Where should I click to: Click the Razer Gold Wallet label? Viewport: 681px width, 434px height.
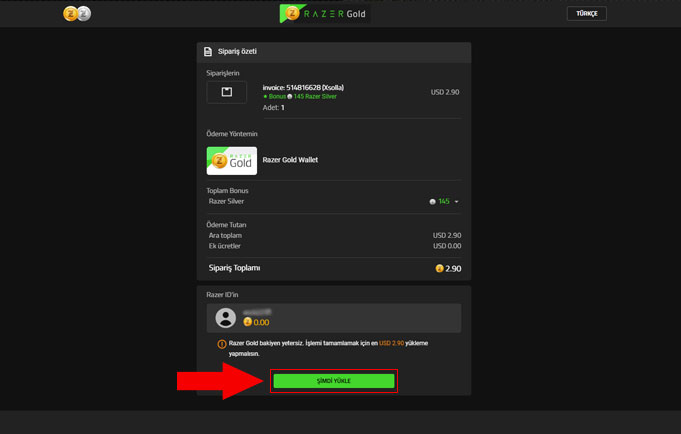click(290, 160)
